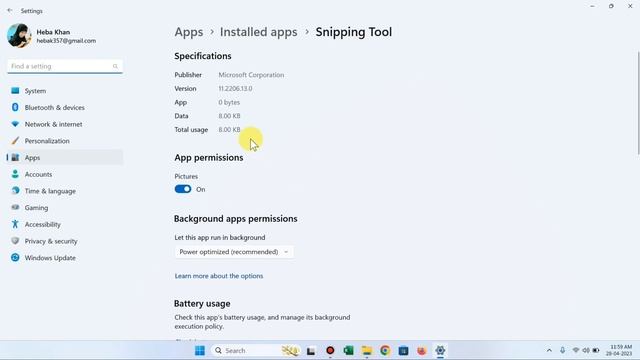The height and width of the screenshot is (360, 640).
Task: Click the search magnifier in Find a setting
Action: tap(116, 66)
